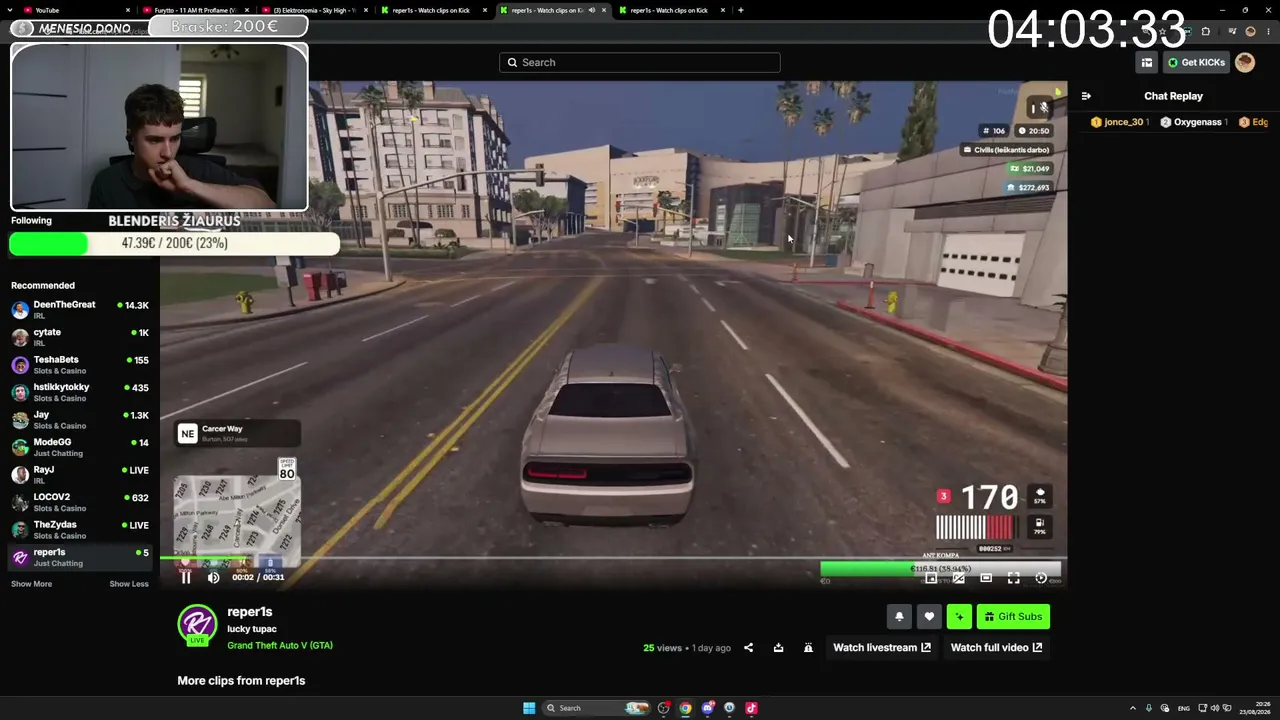1280x720 pixels.
Task: Open Watch full video link
Action: 996,648
